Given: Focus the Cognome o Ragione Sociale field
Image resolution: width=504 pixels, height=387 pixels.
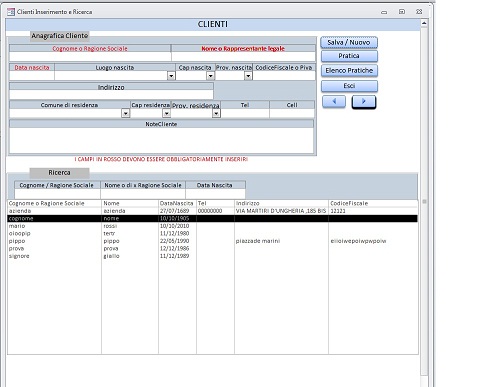Looking at the screenshot, I should [90, 57].
